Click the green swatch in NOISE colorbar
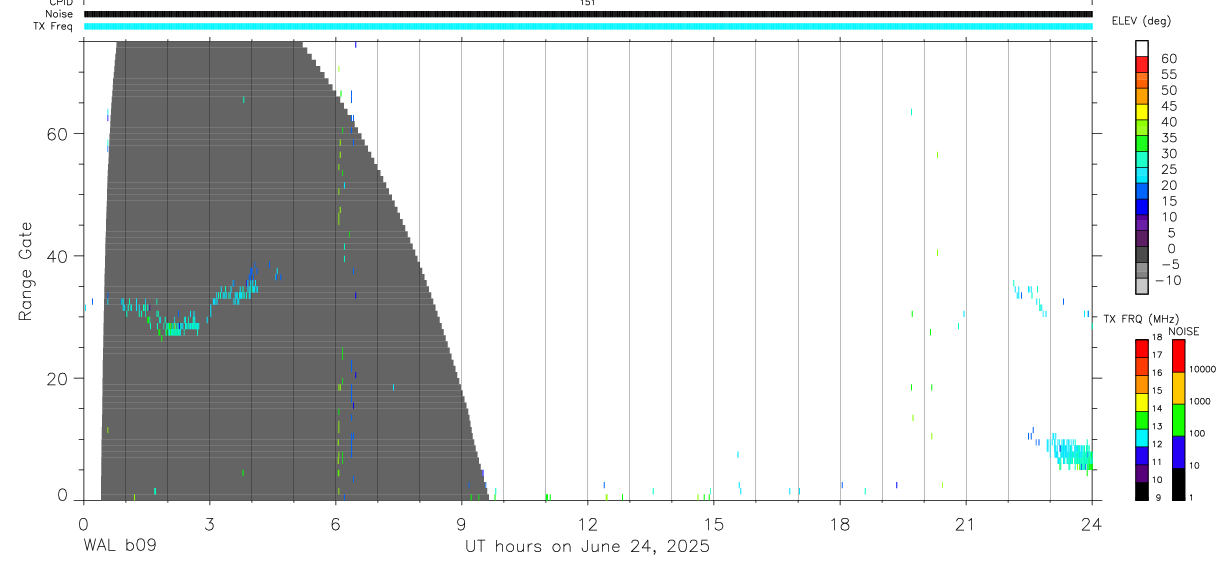The height and width of the screenshot is (567, 1228). click(x=1178, y=420)
